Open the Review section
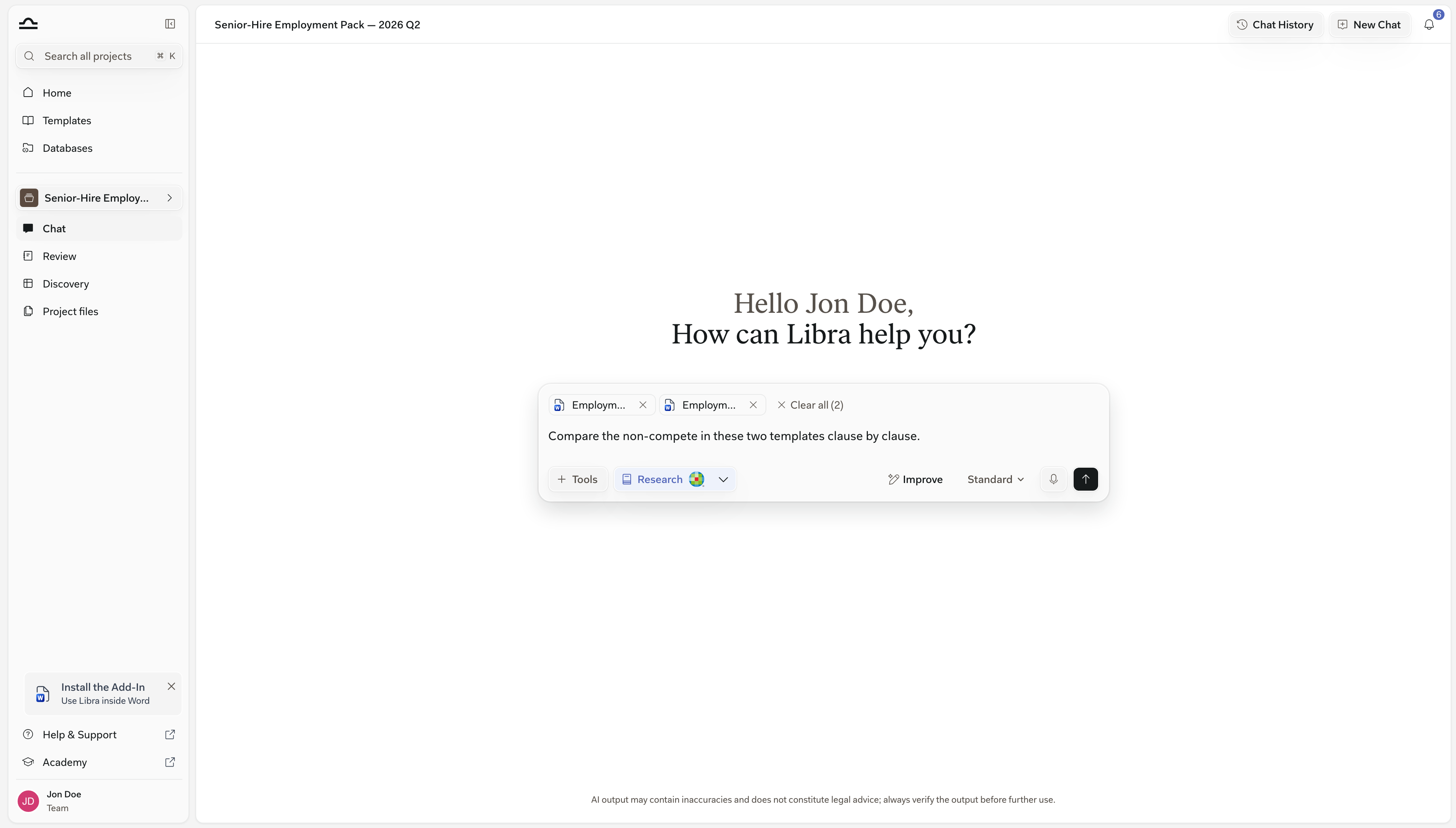 coord(100,256)
